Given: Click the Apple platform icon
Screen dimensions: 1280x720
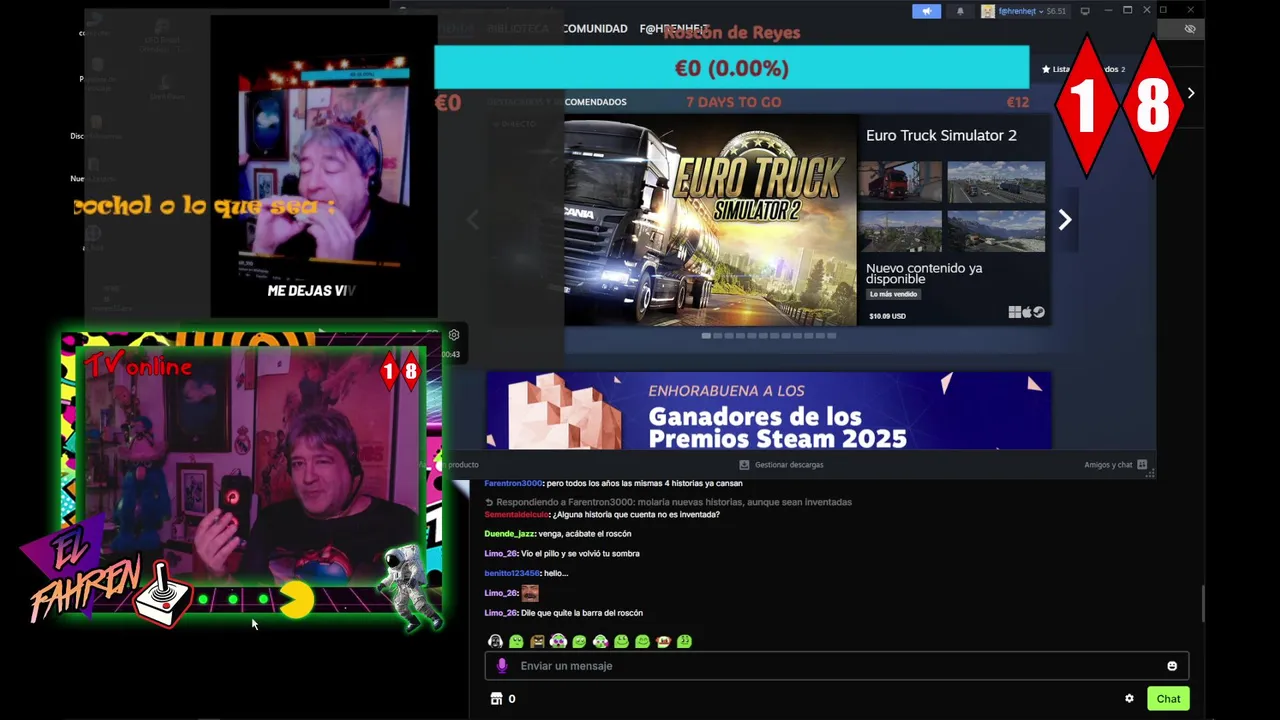Looking at the screenshot, I should click(1026, 312).
